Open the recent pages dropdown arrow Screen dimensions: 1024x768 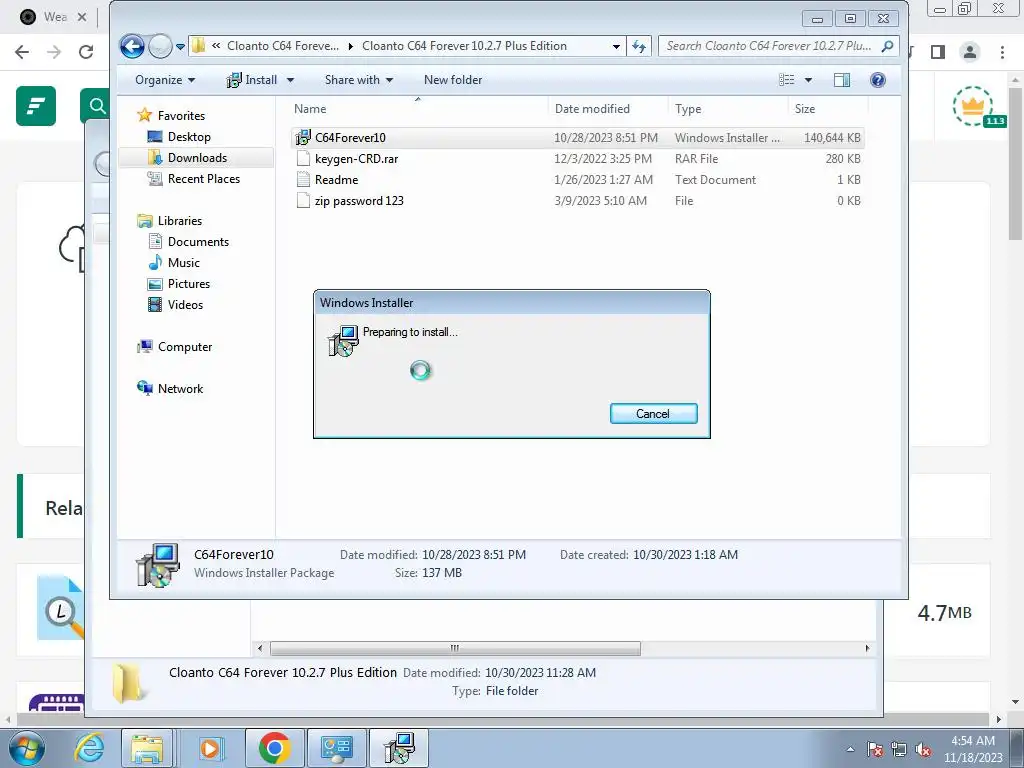[180, 46]
